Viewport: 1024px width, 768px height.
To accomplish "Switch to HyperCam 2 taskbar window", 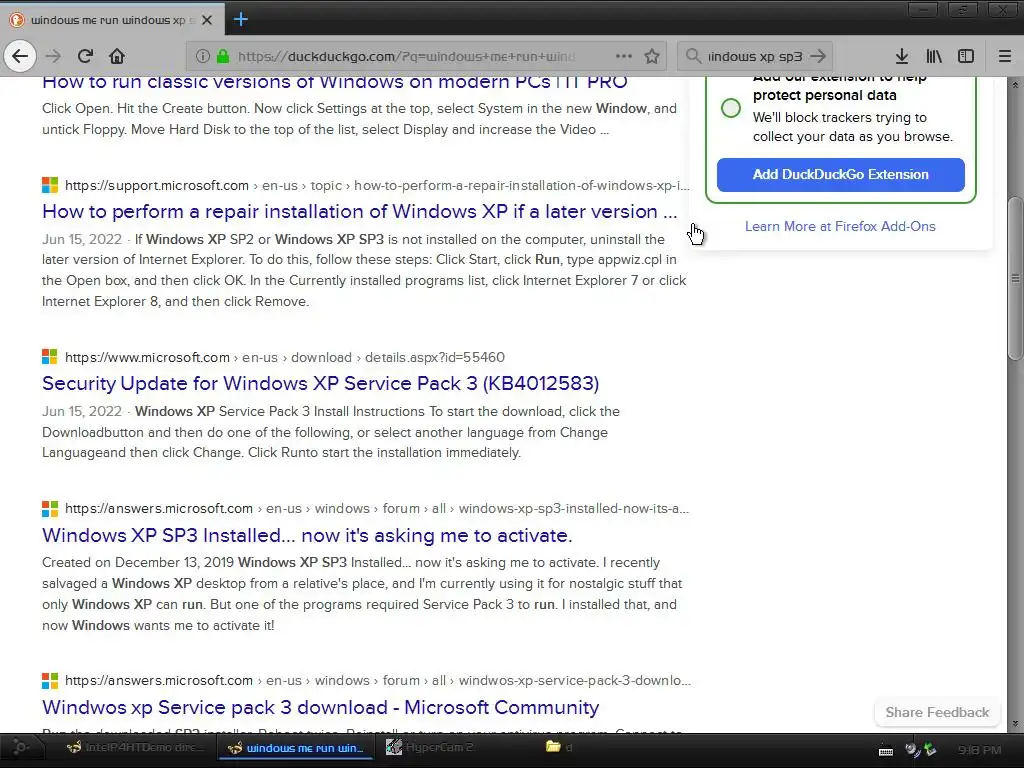I will pyautogui.click(x=430, y=748).
